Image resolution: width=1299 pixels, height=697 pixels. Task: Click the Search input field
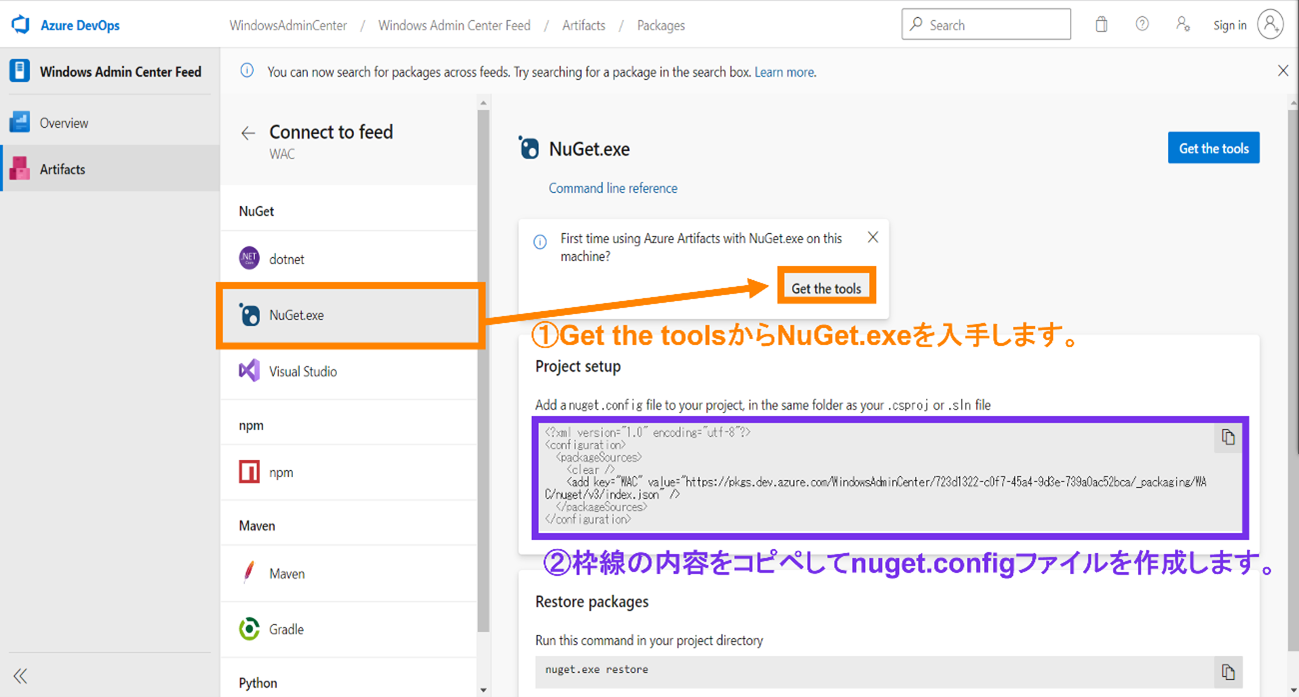point(986,25)
